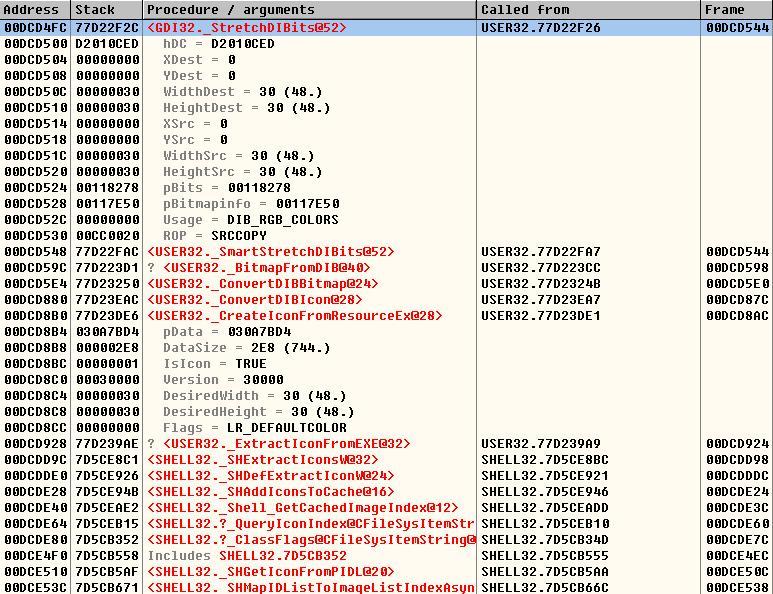This screenshot has height=594, width=773.
Task: Select the WidthDest = 30 (48.) argument
Action: click(x=243, y=92)
